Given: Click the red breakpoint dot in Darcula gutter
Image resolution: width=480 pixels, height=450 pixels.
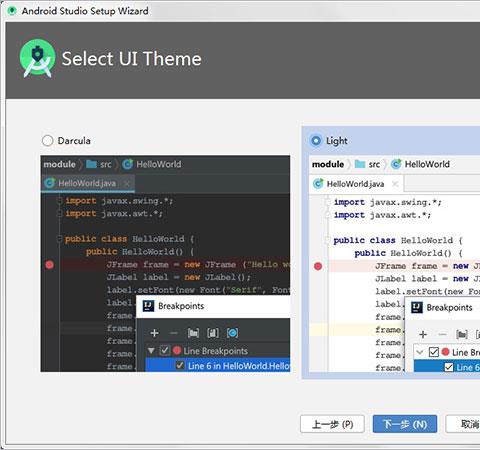Looking at the screenshot, I should [x=50, y=265].
